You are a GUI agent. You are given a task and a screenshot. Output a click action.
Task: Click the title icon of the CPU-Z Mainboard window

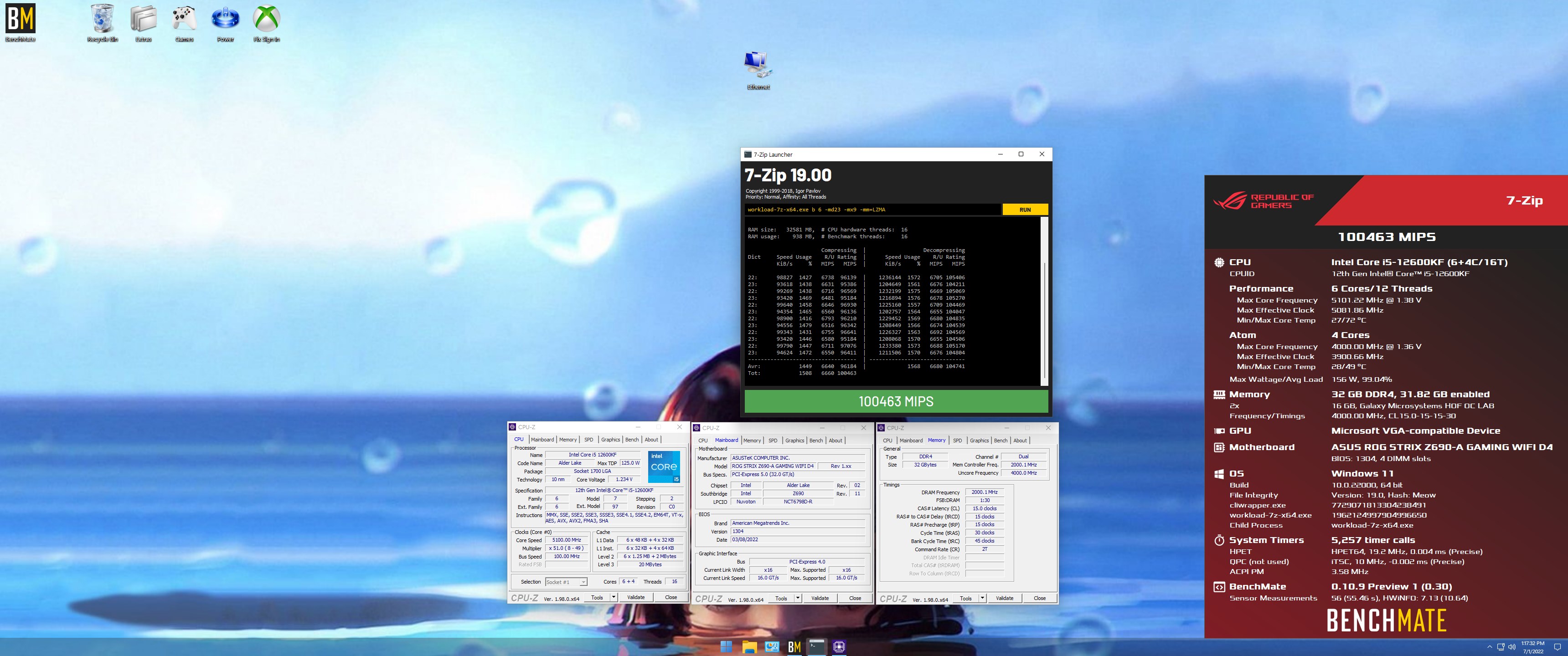(x=697, y=428)
